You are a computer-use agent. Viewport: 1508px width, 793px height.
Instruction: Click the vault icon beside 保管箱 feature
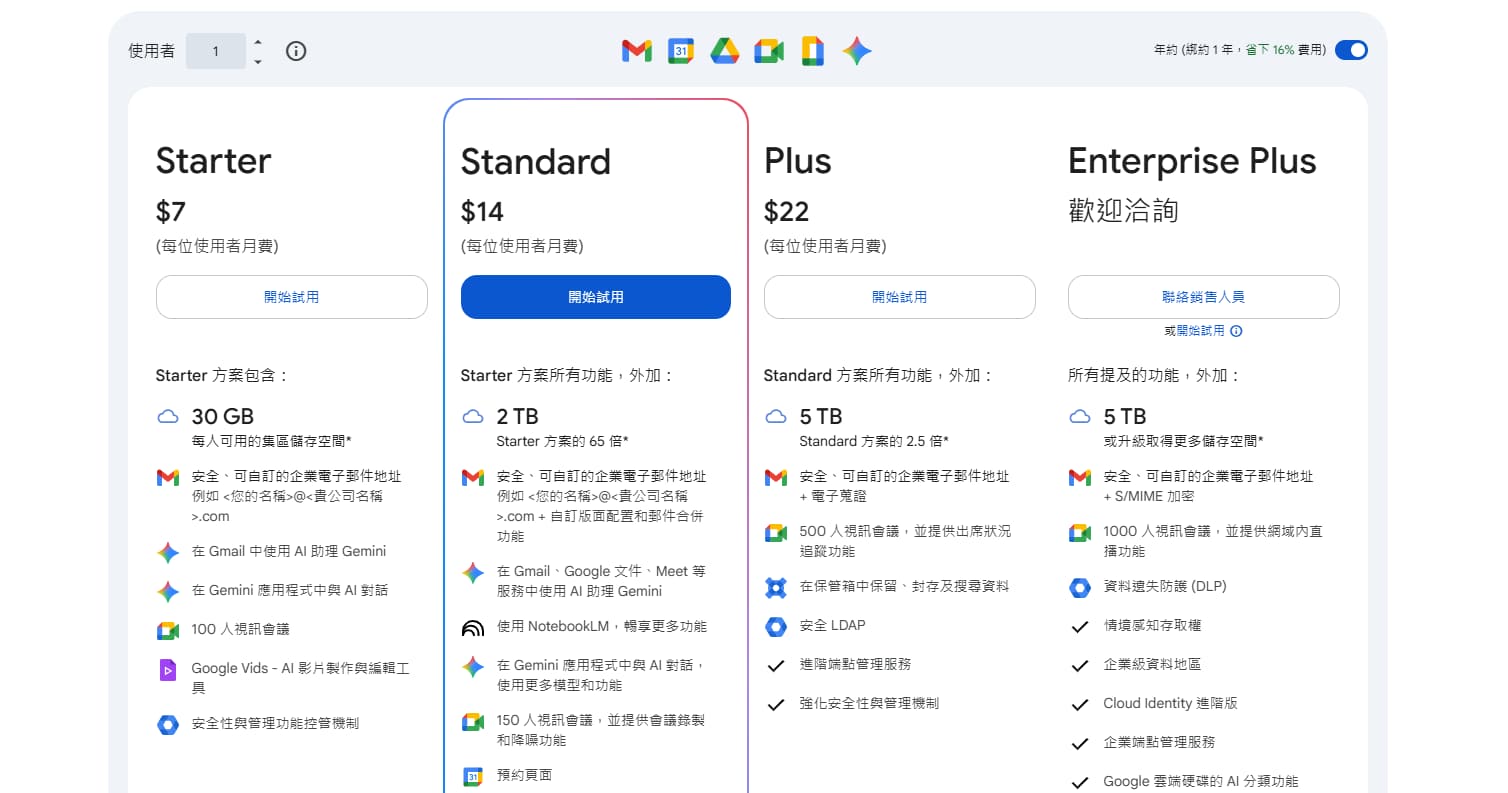click(x=776, y=588)
